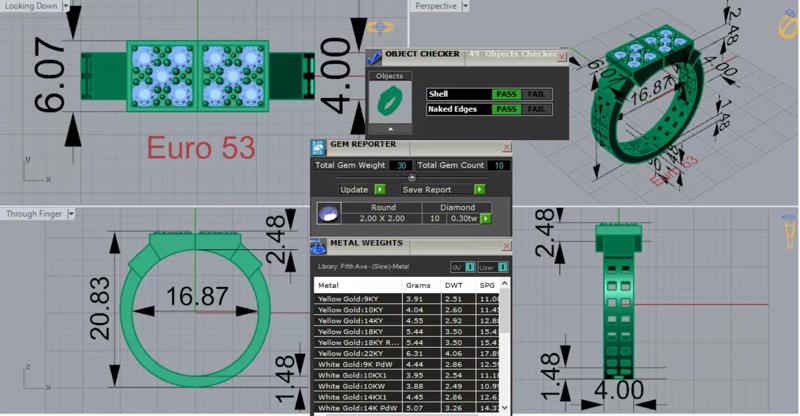Click PASS on the Shell row

pyautogui.click(x=506, y=94)
